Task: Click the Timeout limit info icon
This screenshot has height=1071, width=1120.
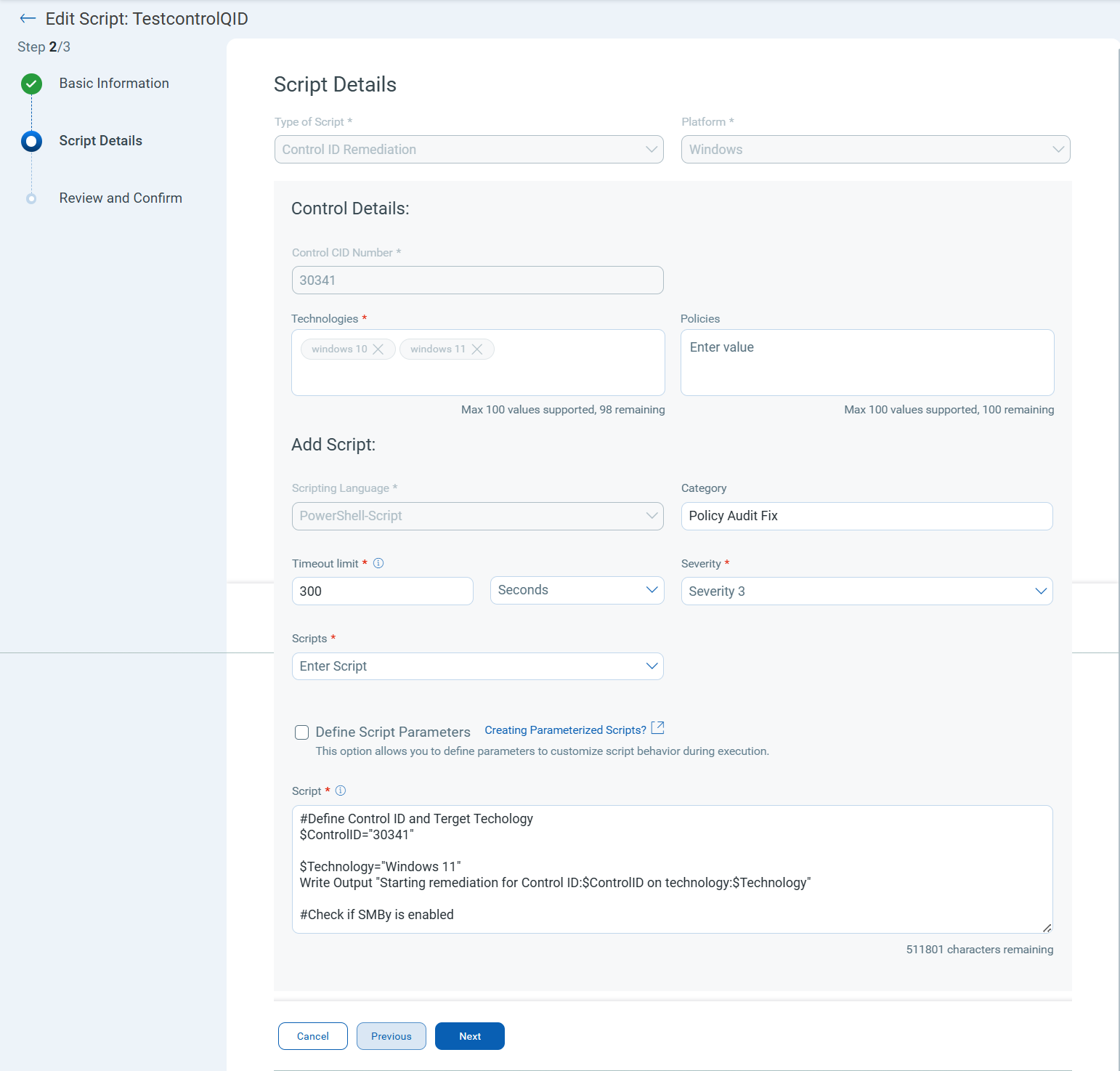Action: coord(378,563)
